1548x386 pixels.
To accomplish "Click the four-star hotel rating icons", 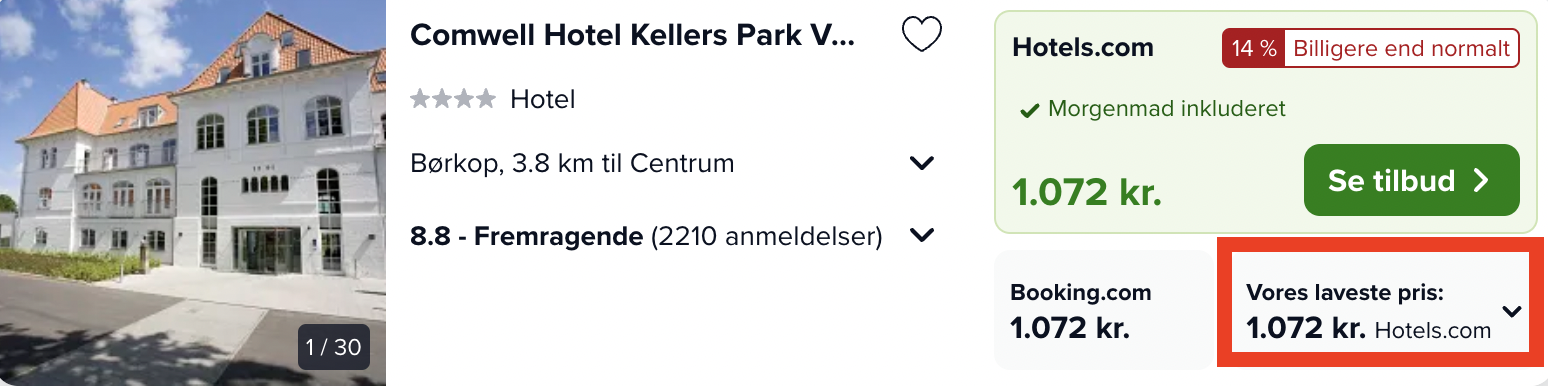I will tap(453, 98).
